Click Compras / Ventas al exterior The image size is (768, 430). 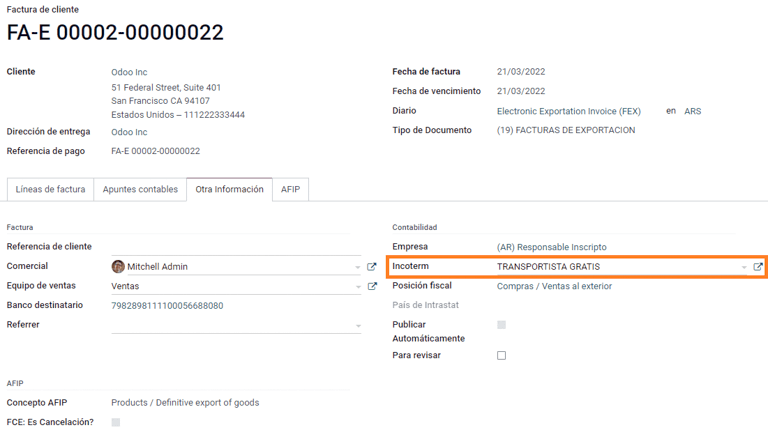click(554, 286)
